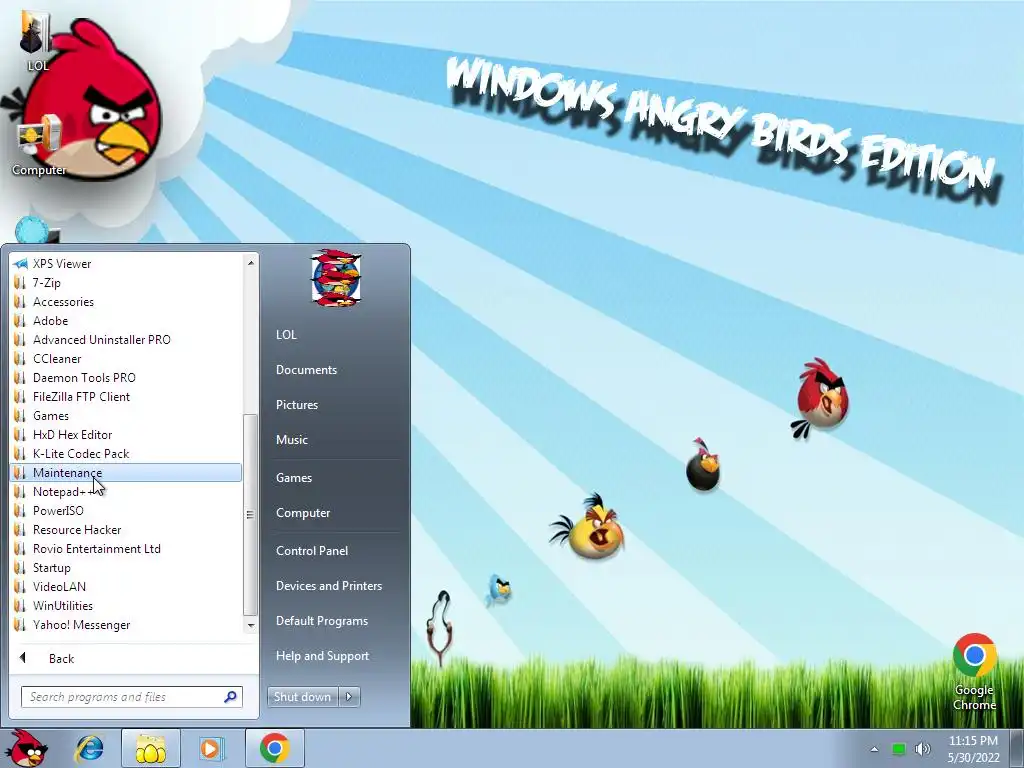This screenshot has width=1024, height=768.
Task: Click programs list scroll up arrow
Action: tap(250, 263)
